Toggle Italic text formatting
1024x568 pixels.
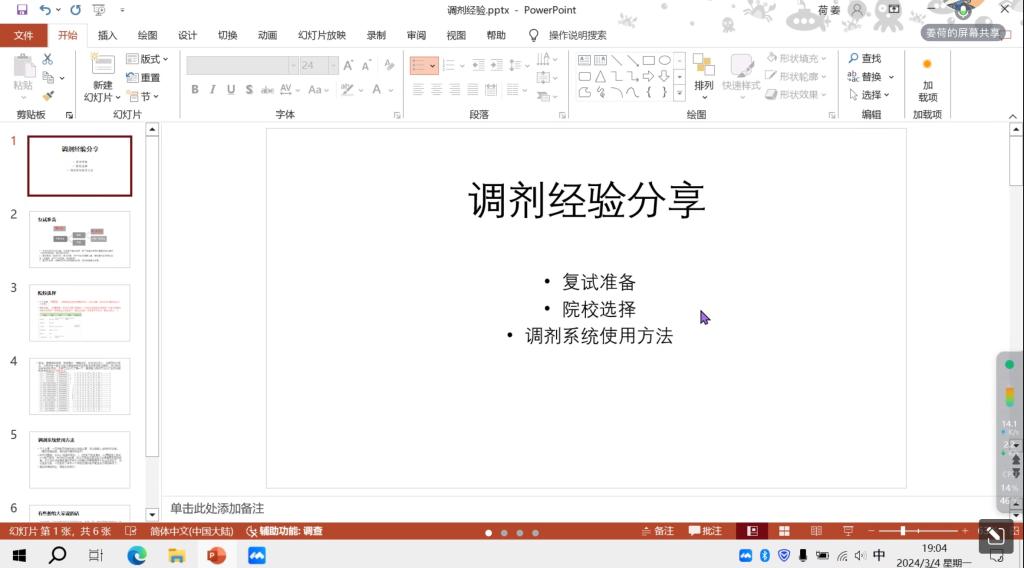(213, 90)
